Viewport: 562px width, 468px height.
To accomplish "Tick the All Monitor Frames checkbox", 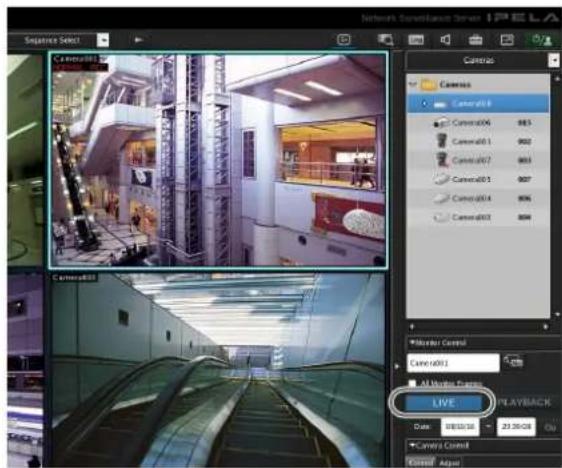I will pyautogui.click(x=412, y=383).
